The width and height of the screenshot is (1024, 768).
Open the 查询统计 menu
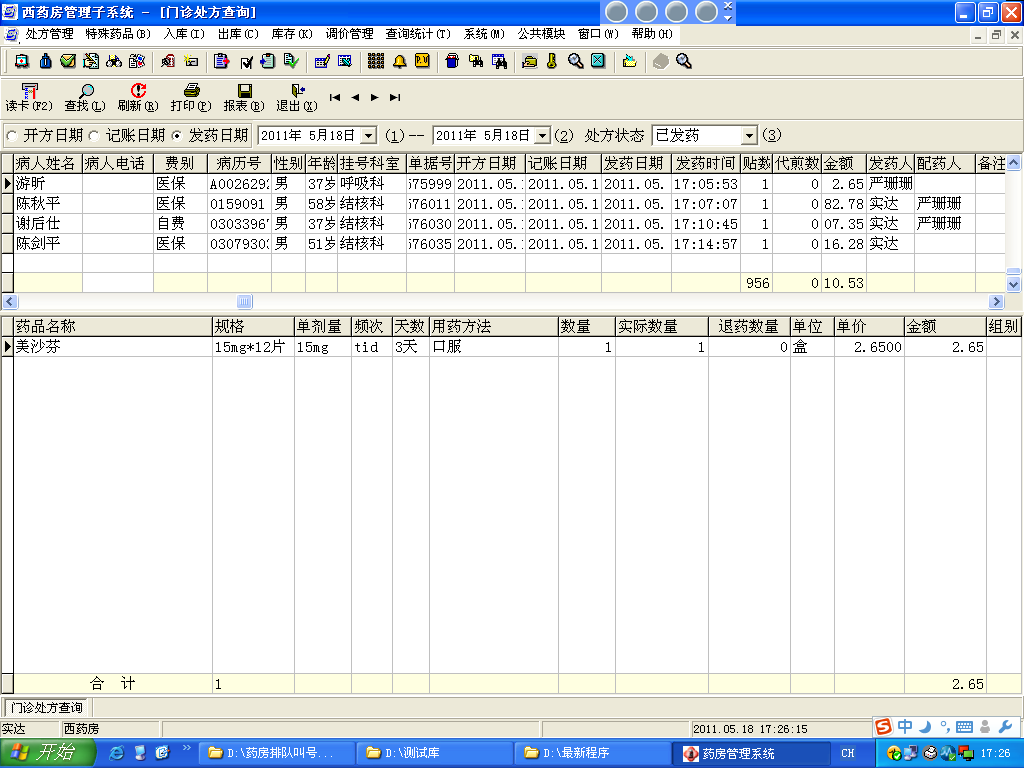click(x=417, y=34)
